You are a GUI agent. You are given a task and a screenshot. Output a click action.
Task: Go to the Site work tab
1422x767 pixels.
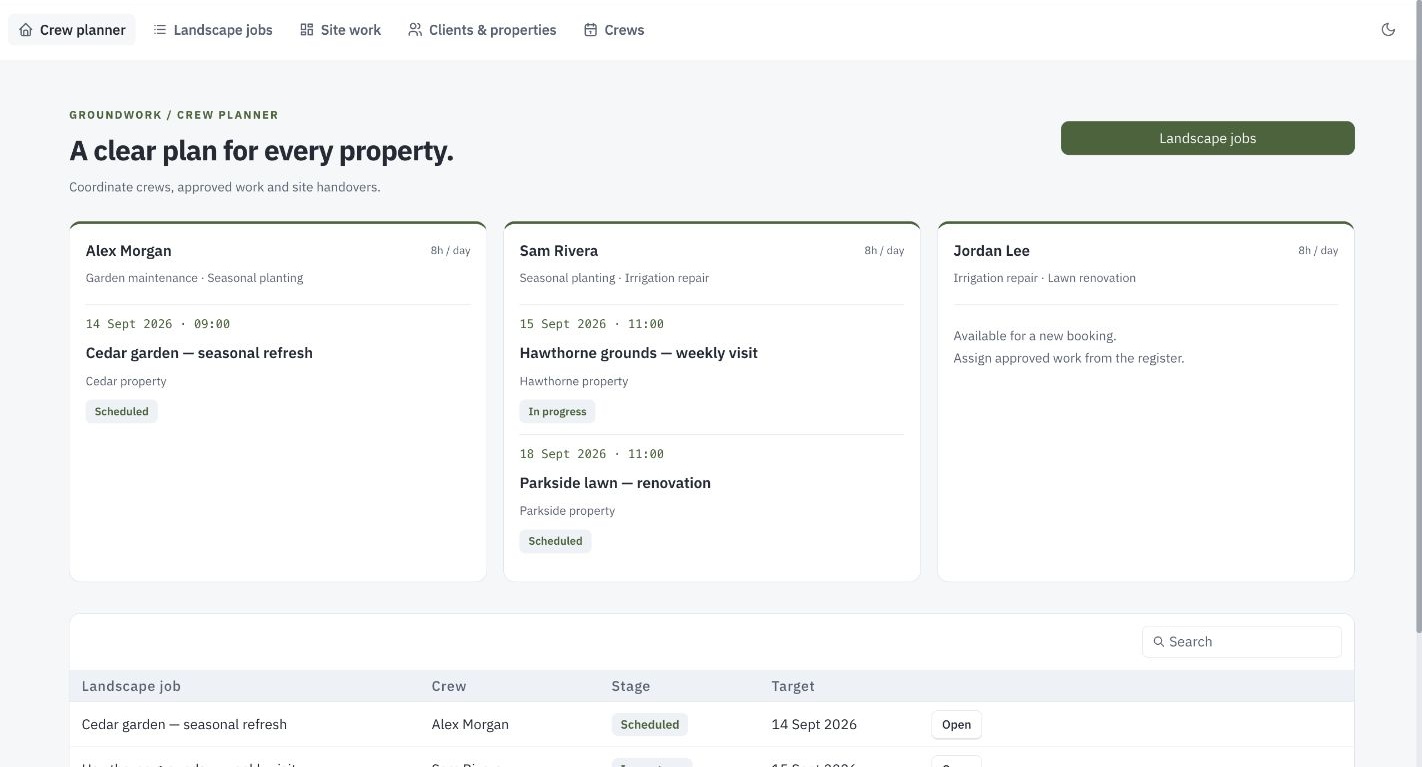341,30
